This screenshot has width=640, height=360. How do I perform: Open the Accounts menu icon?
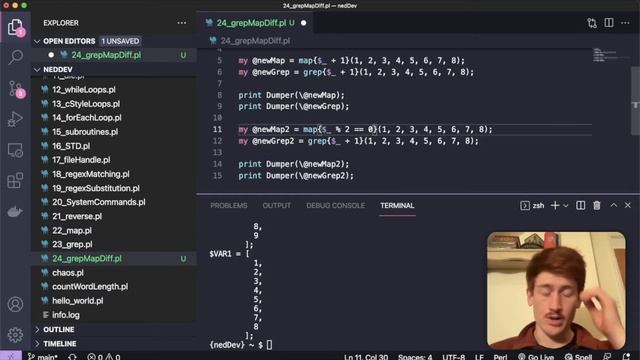16,304
